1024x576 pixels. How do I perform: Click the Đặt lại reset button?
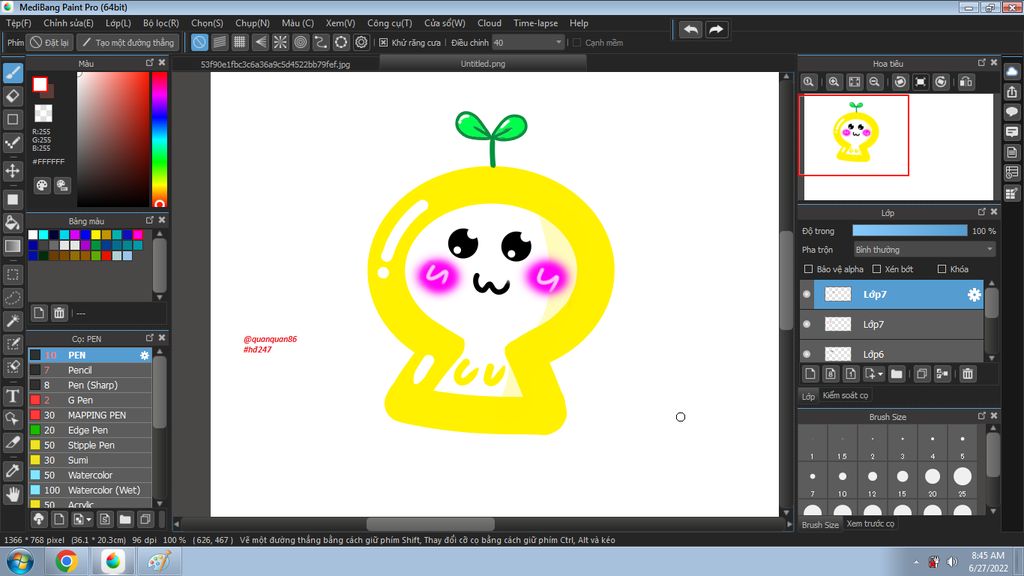(50, 42)
